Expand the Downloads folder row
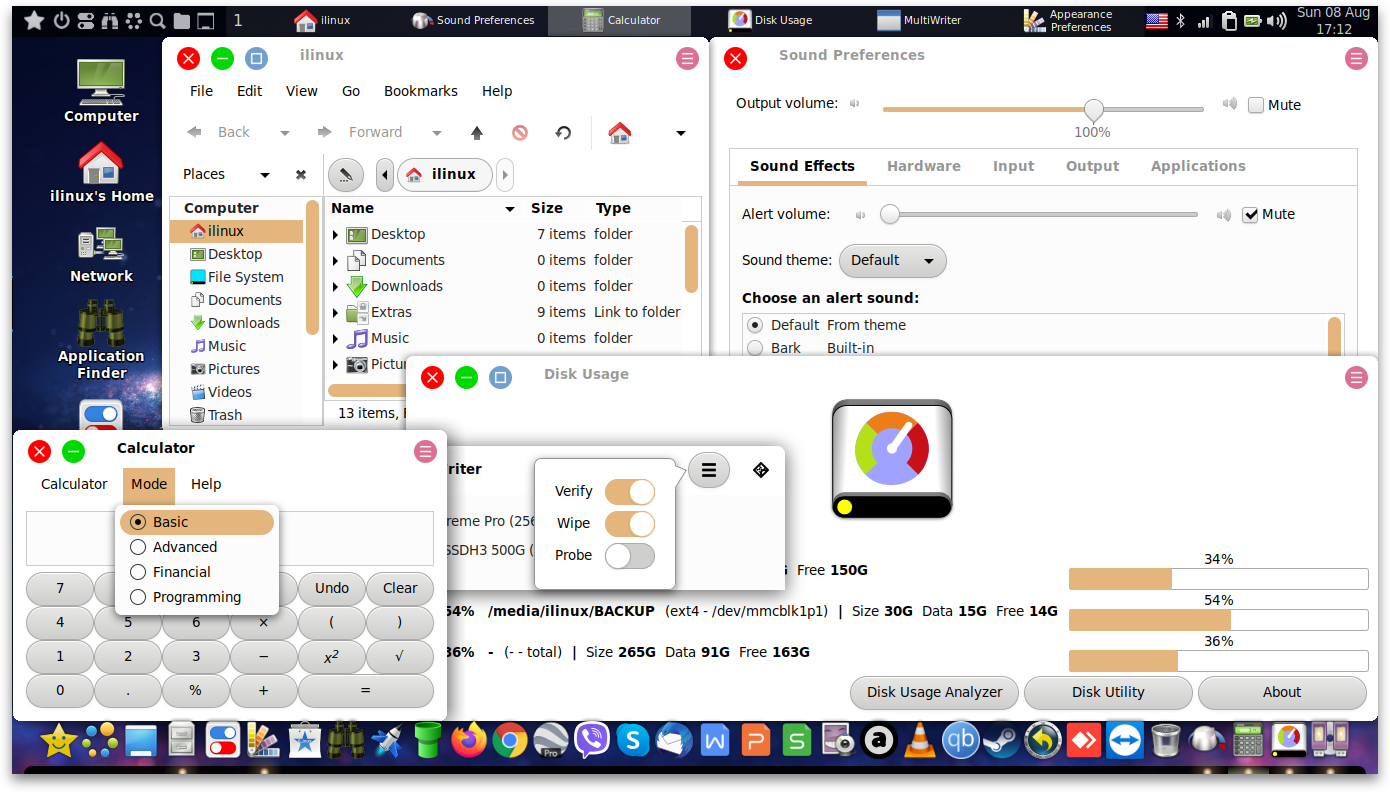 pos(336,286)
